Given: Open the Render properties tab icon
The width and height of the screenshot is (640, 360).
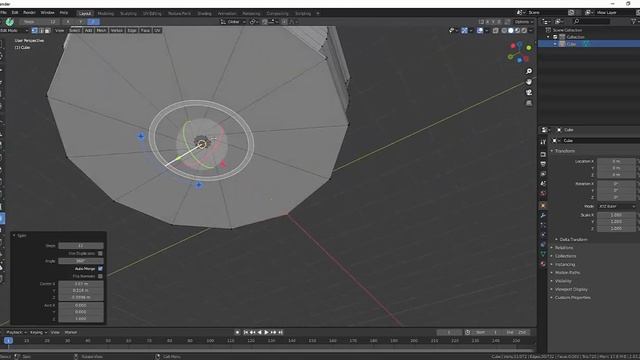Looking at the screenshot, I should pyautogui.click(x=543, y=154).
